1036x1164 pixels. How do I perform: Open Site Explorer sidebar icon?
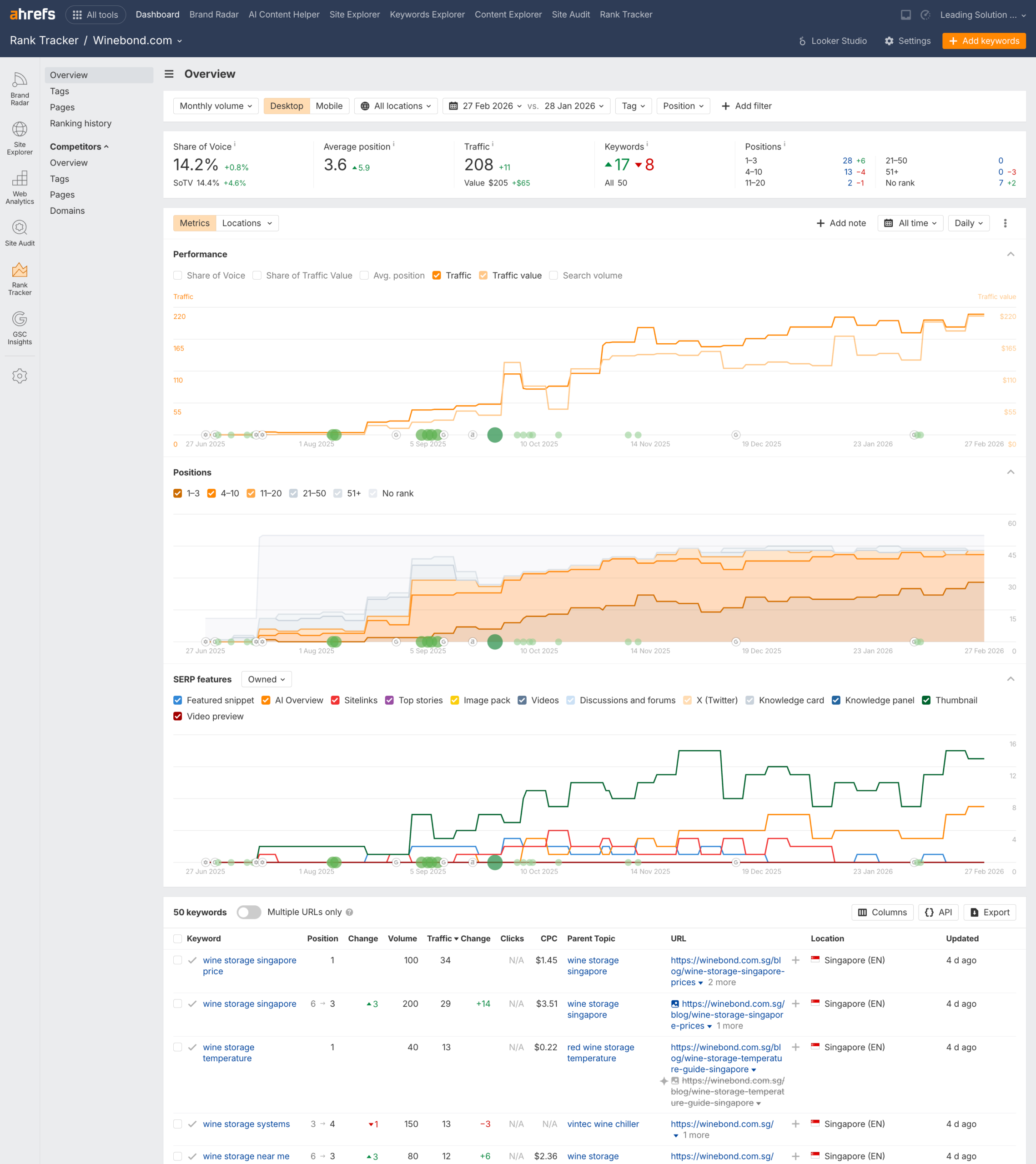pyautogui.click(x=20, y=138)
